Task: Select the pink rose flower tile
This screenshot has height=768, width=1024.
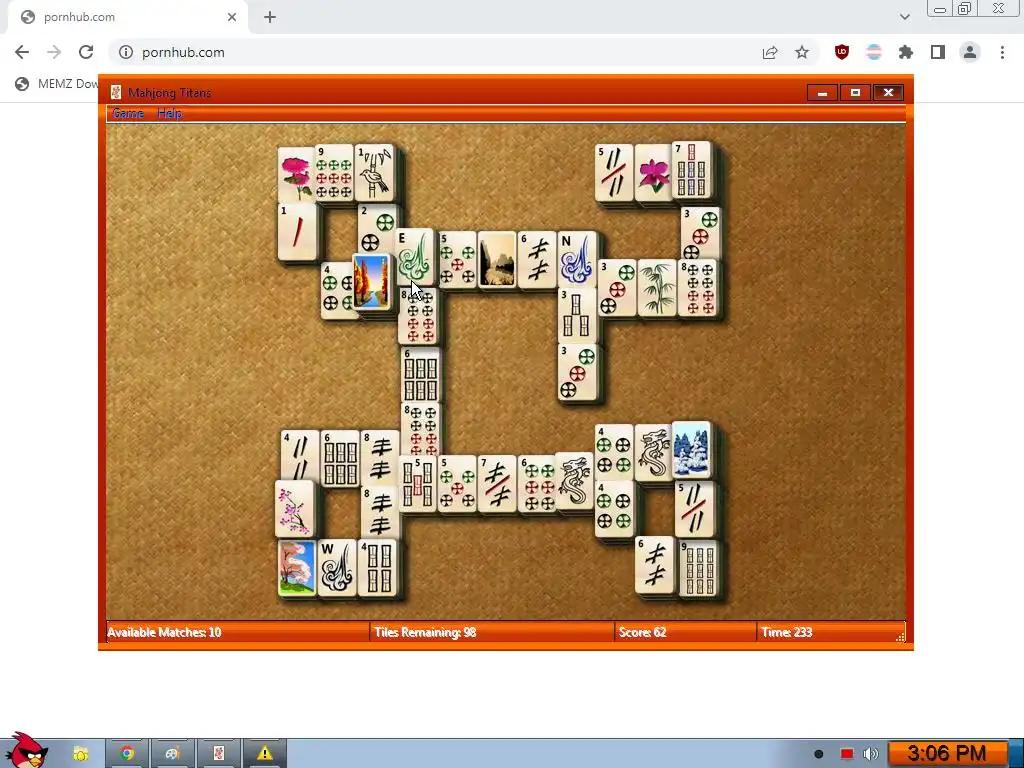Action: point(296,174)
